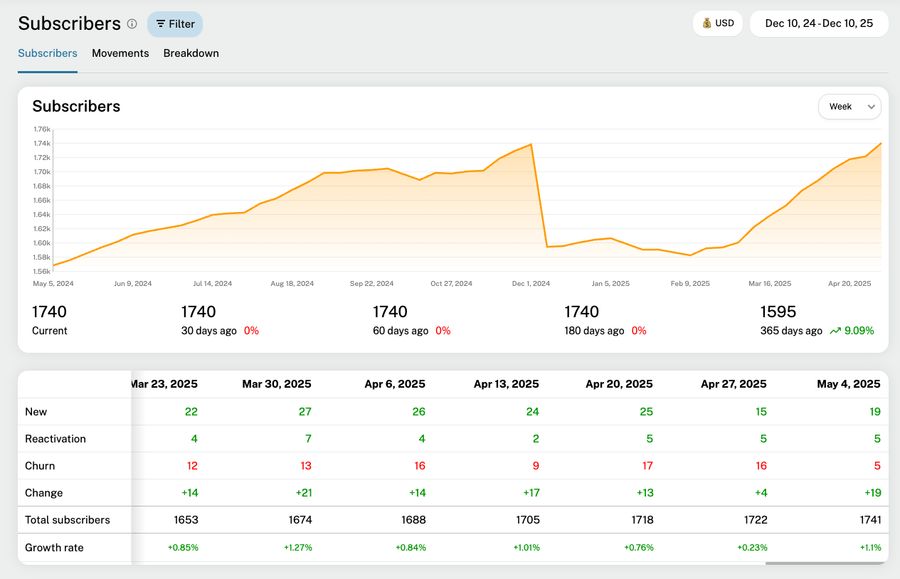Open the Dec 10, 24 - Dec 10, 25 date range picker
Screen dimensions: 900x579
pos(819,23)
